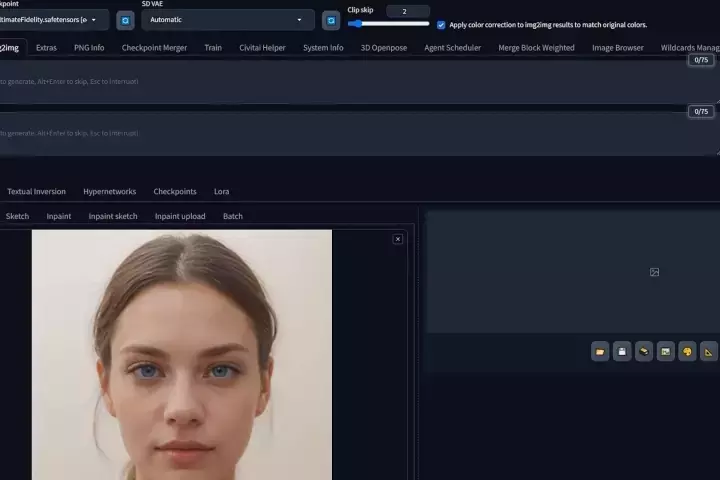The height and width of the screenshot is (480, 720).
Task: Click the uploaded portrait image
Action: point(182,355)
